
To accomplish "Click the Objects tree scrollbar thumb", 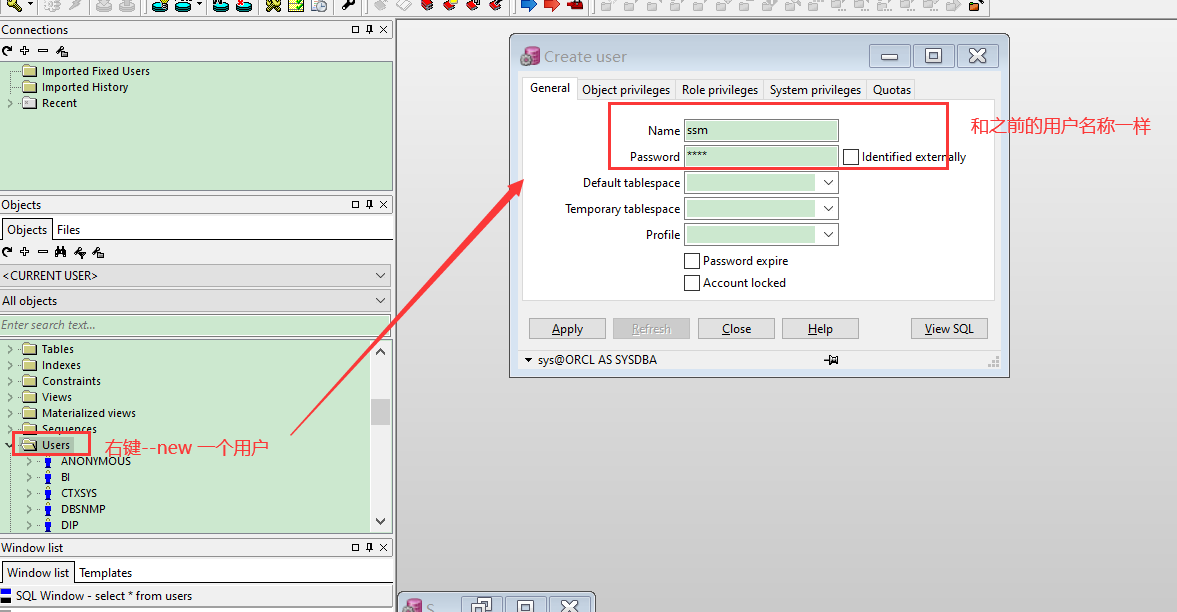I will pos(381,412).
